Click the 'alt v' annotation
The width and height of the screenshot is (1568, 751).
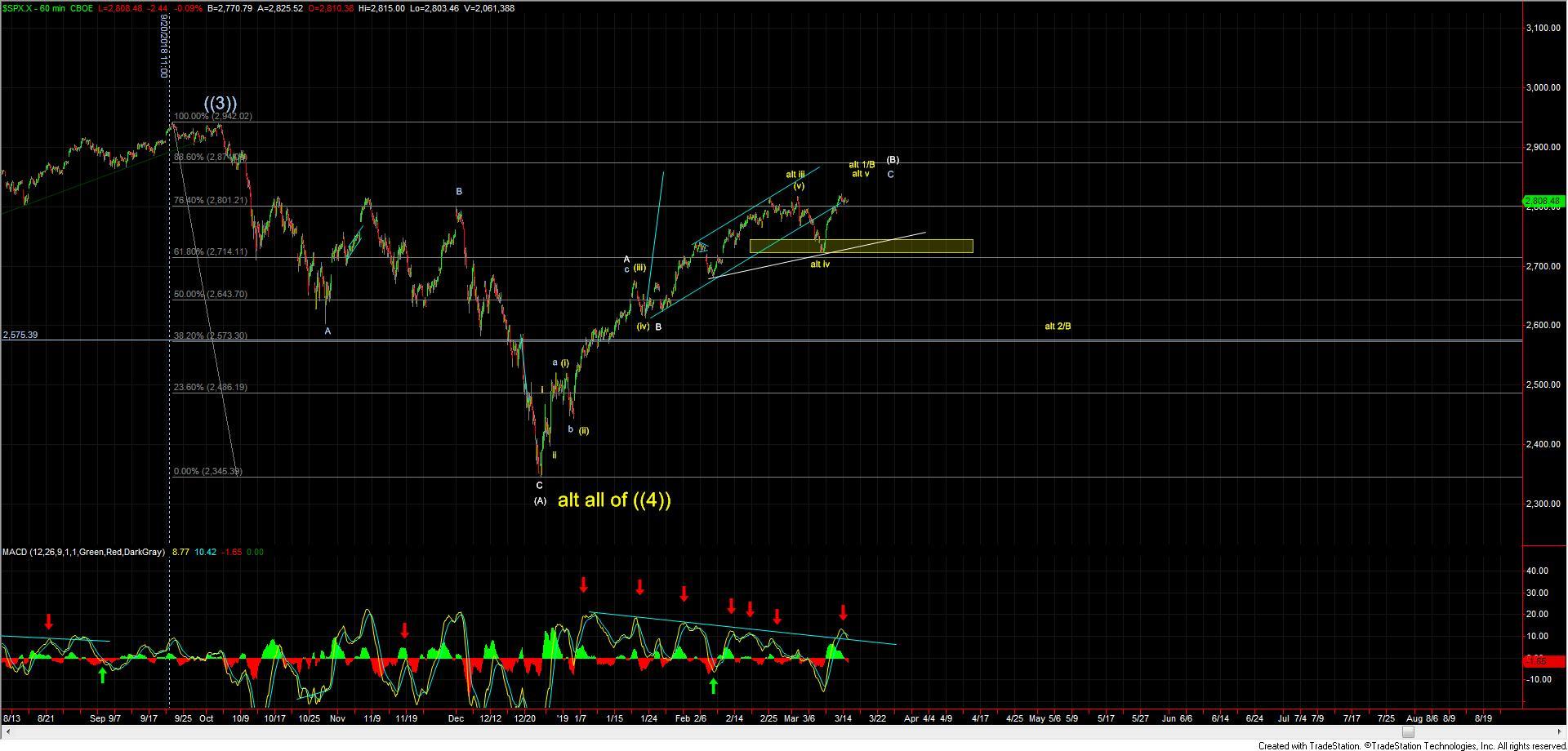click(x=860, y=174)
